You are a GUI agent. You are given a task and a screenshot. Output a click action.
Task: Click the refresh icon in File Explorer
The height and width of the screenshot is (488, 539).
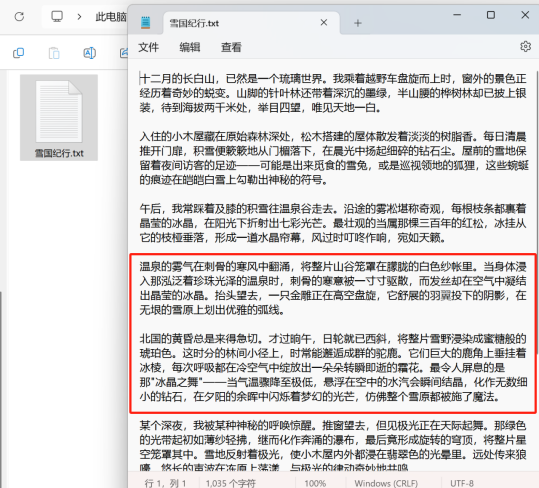(x=19, y=16)
